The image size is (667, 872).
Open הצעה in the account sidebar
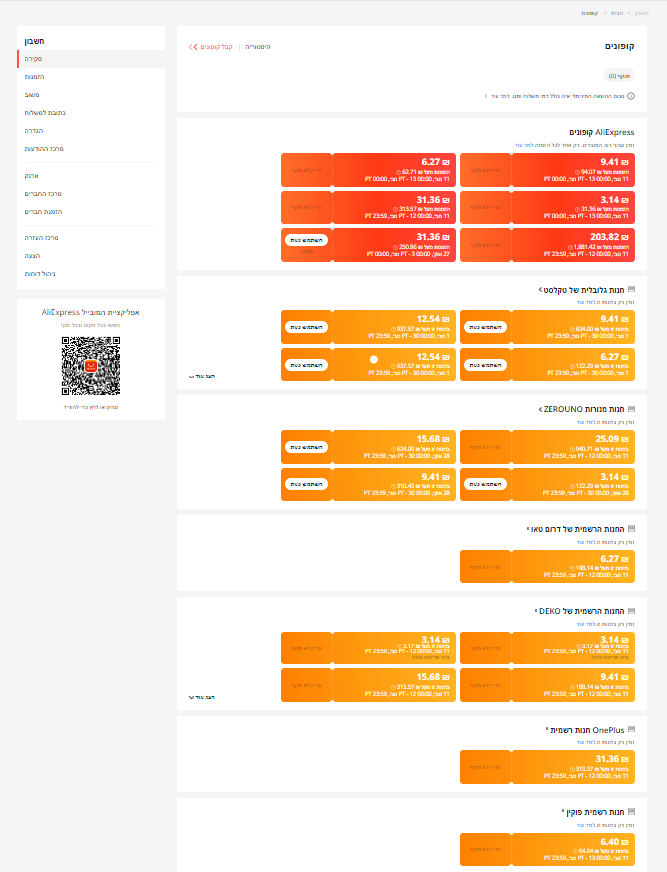(32, 256)
